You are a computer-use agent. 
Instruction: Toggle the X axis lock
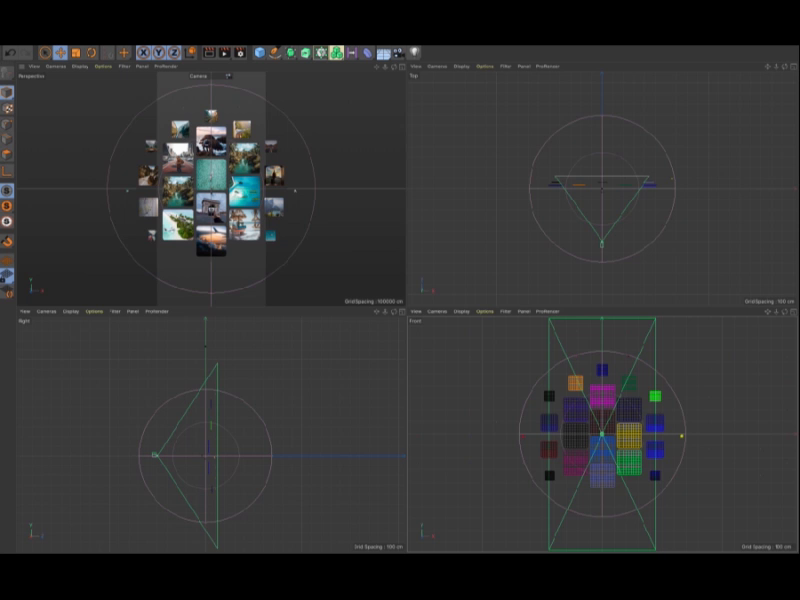tap(143, 52)
